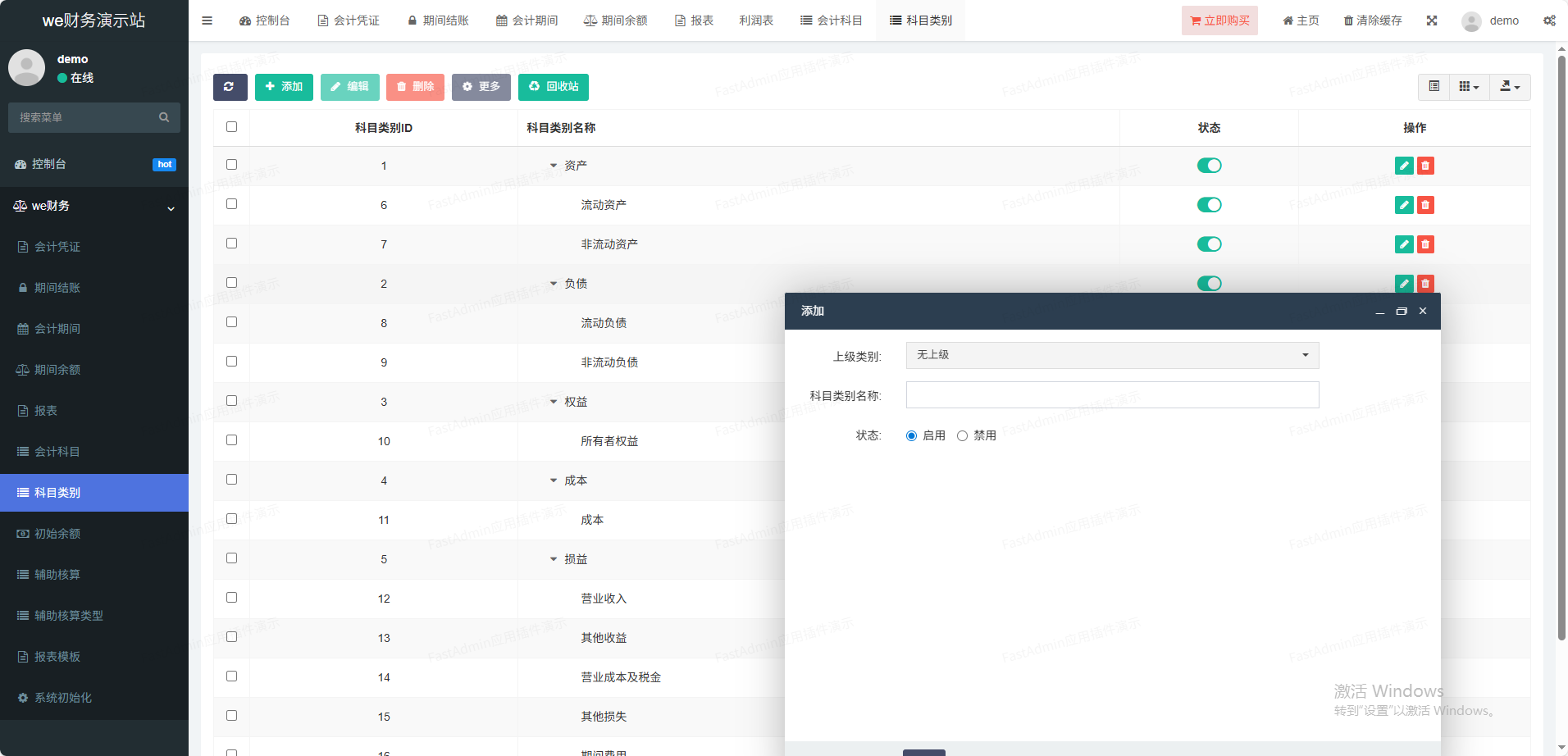Click the 立即购买 button

tap(1219, 20)
